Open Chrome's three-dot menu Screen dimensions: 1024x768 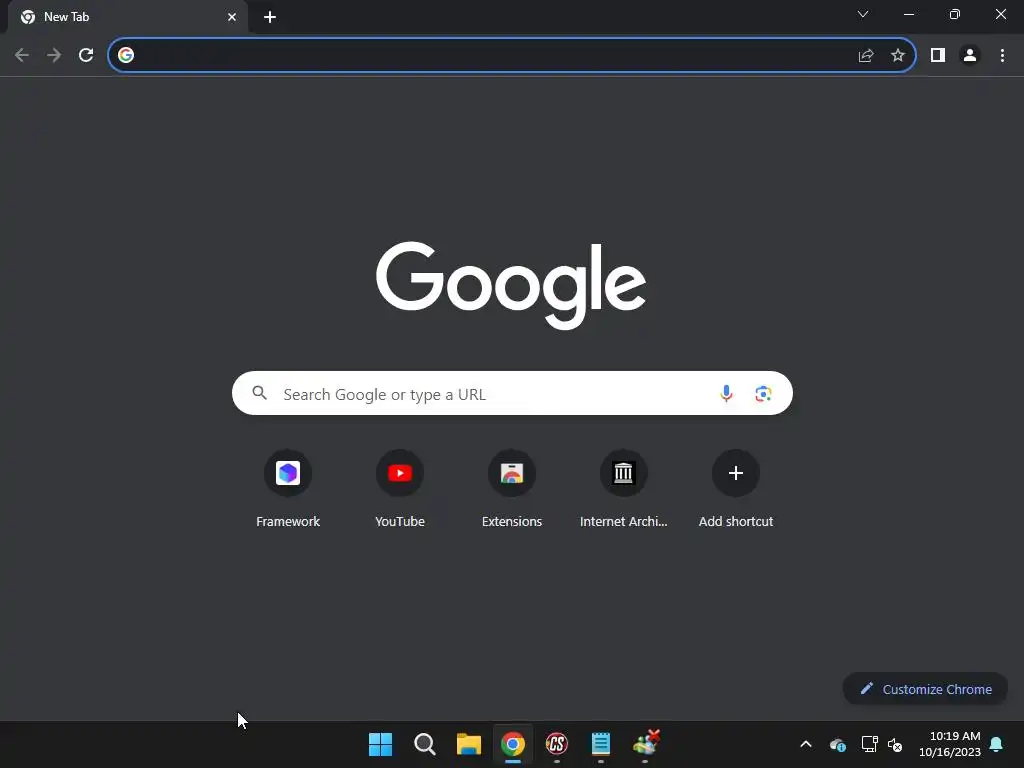(x=1002, y=56)
